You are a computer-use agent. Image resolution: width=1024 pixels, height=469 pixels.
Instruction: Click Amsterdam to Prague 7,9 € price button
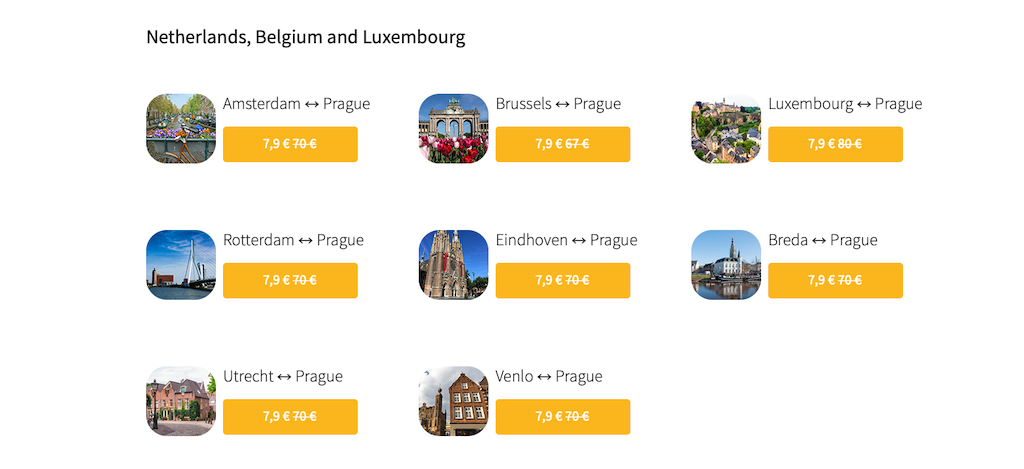[290, 144]
